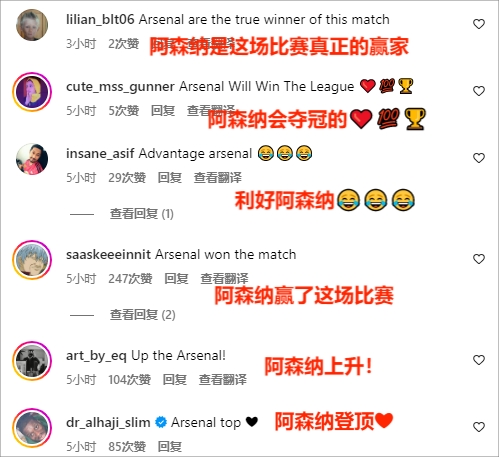The image size is (499, 457).
Task: Open username link saaskeeeinnit
Action: pyautogui.click(x=108, y=255)
